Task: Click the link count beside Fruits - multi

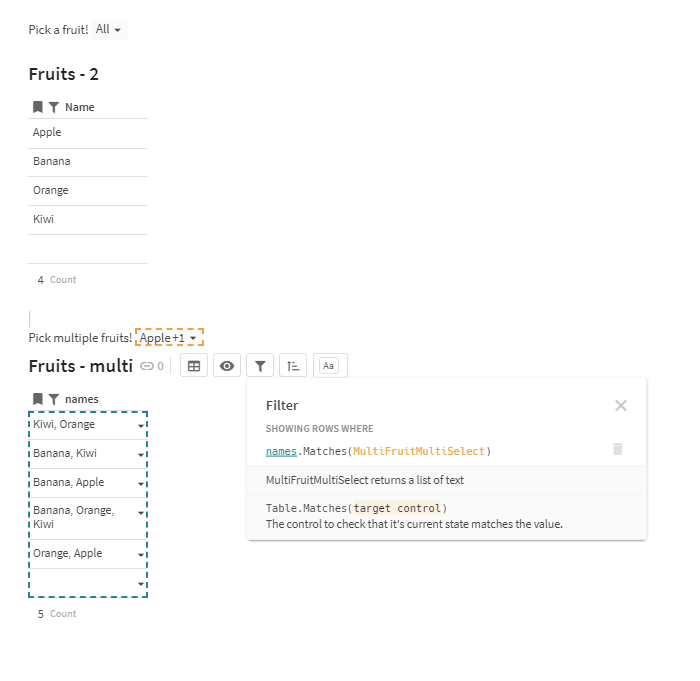Action: click(152, 366)
